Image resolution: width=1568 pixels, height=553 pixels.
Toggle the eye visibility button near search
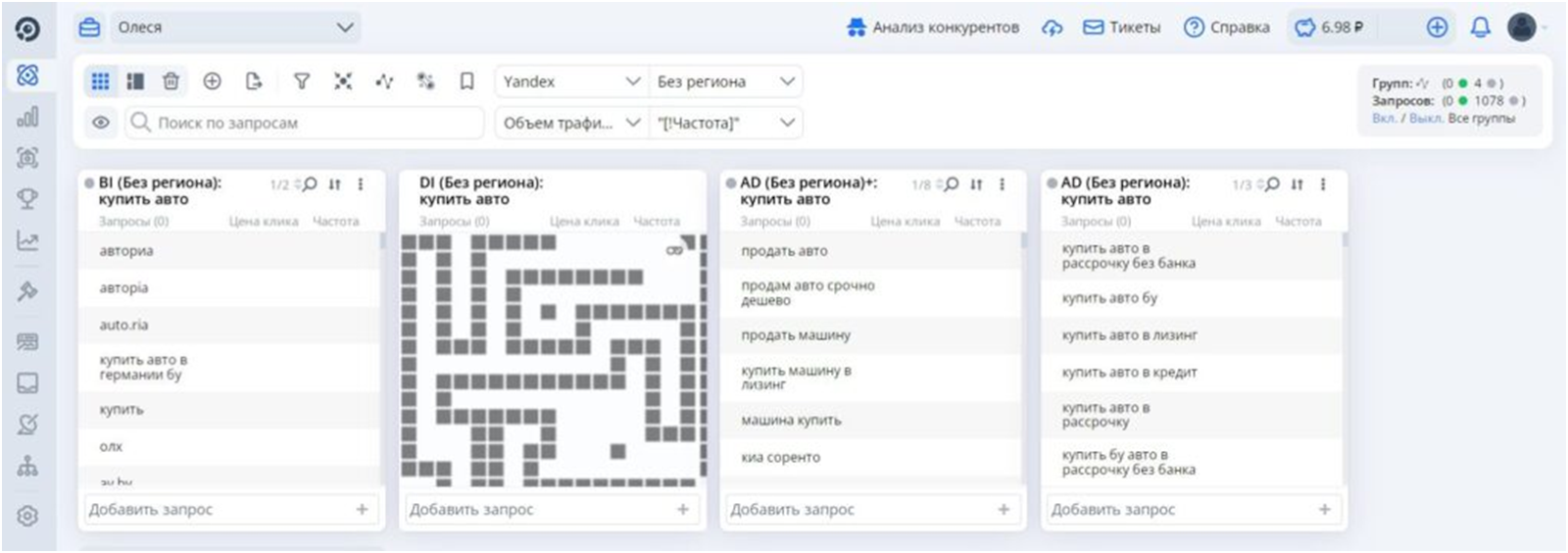pos(101,123)
